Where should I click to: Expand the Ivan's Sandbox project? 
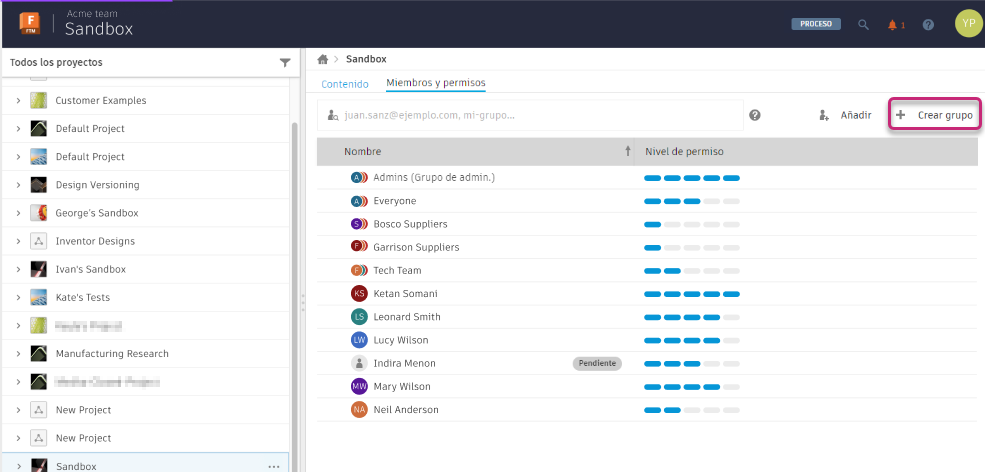[x=18, y=269]
